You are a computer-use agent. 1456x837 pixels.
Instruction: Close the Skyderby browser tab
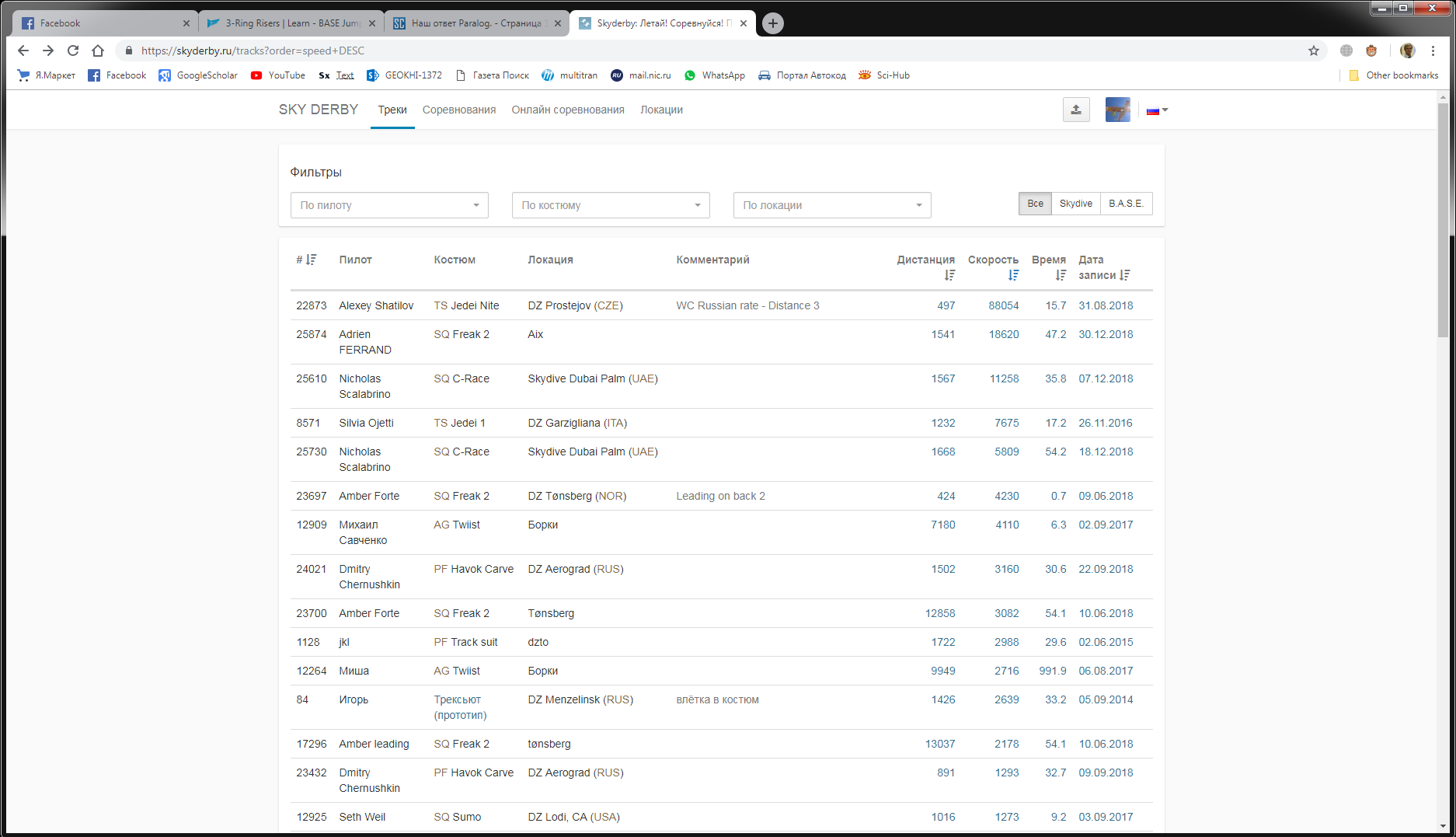[x=744, y=23]
